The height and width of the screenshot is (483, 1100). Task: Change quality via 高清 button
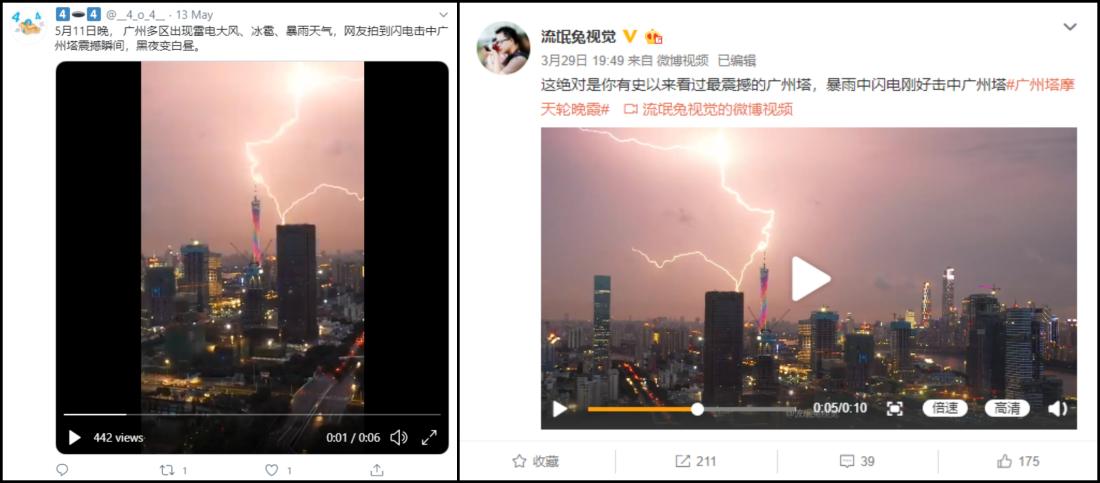pyautogui.click(x=1007, y=408)
